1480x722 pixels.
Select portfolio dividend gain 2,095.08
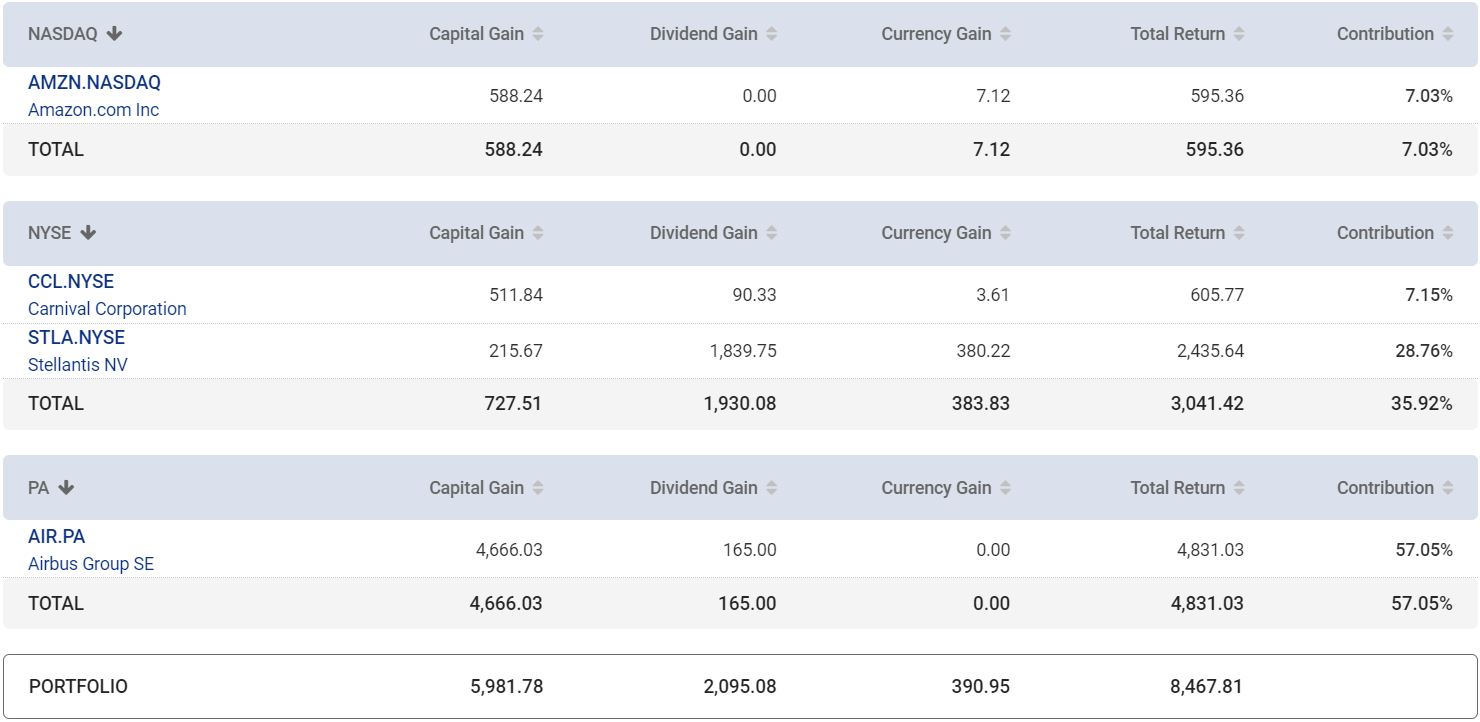click(x=740, y=687)
